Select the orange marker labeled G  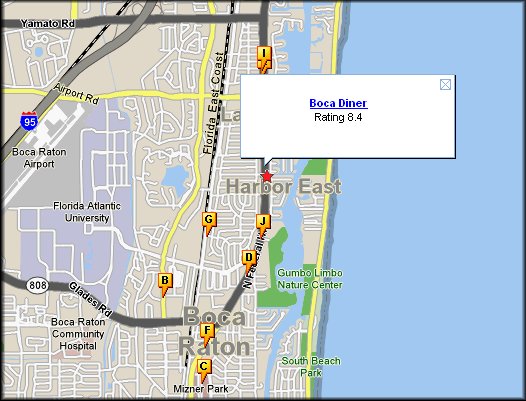coord(209,223)
